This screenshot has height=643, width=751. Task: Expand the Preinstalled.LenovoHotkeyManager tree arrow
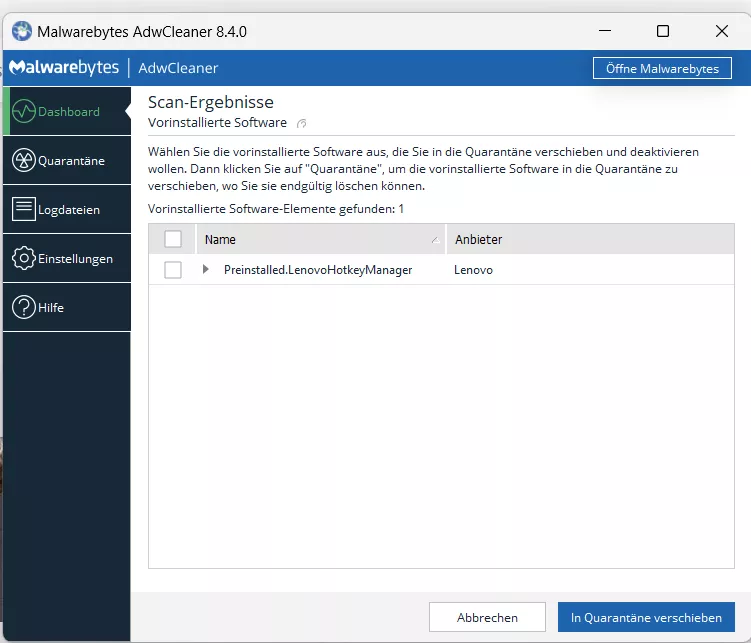pyautogui.click(x=206, y=270)
